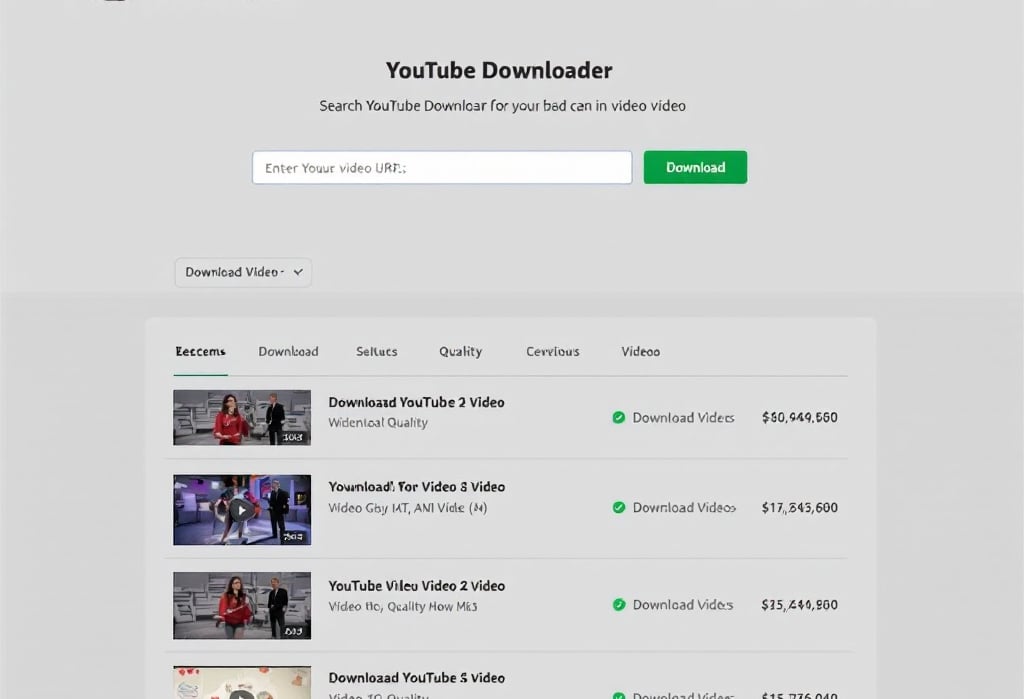Viewport: 1024px width, 699px height.
Task: Click Download Videos link in the Video 8 row
Action: click(684, 508)
